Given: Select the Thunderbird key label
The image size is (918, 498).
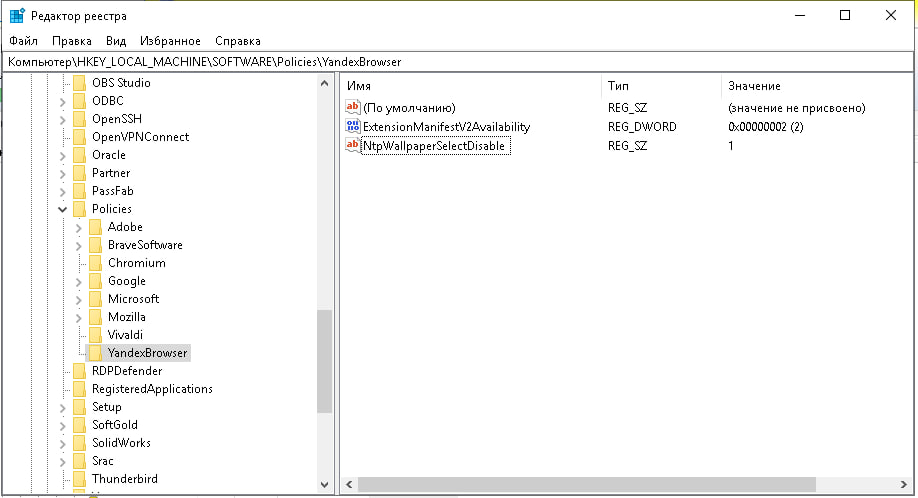Looking at the screenshot, I should 125,479.
